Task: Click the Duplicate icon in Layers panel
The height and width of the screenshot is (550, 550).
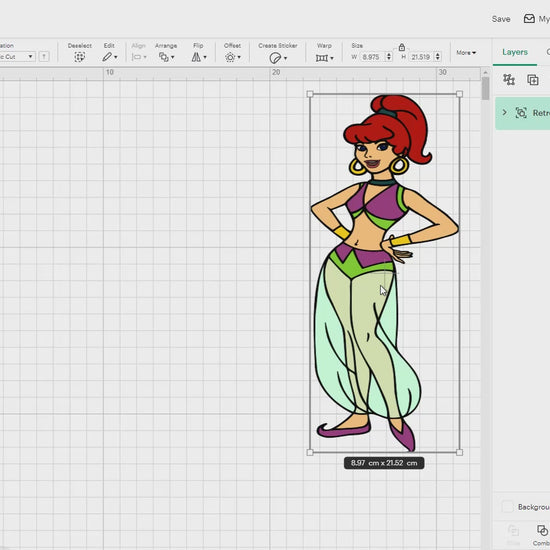Action: pyautogui.click(x=533, y=80)
